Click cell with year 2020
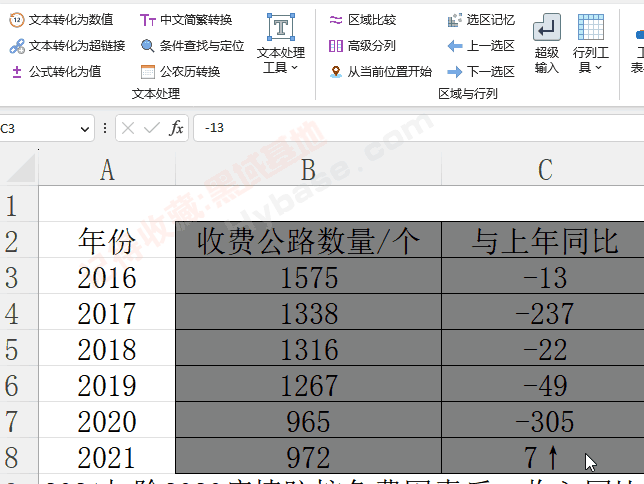Image resolution: width=644 pixels, height=484 pixels. coord(107,420)
